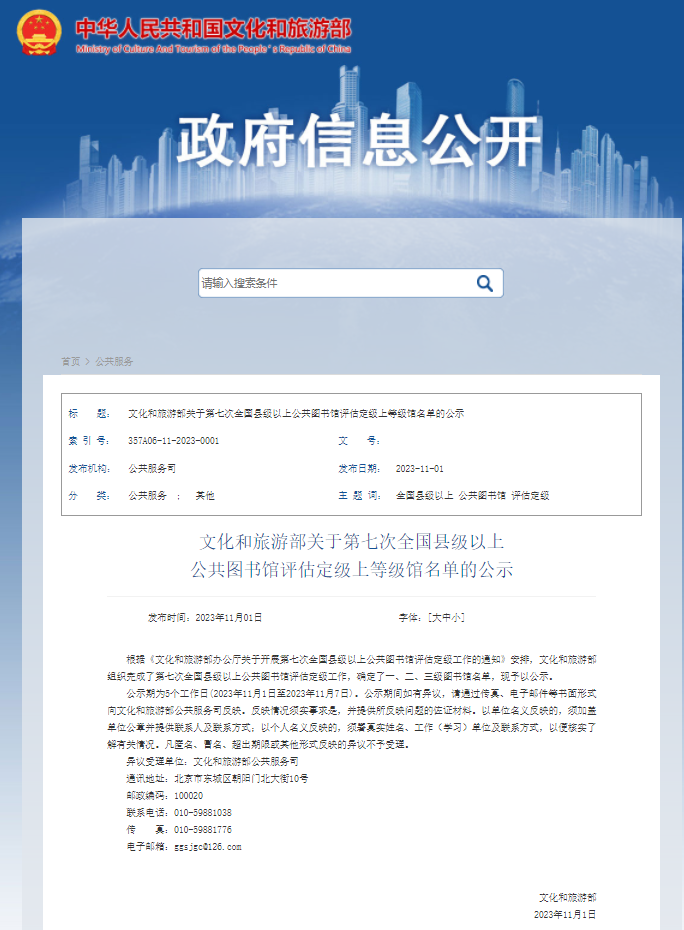
Task: Click publishing agency value 公共服务司
Action: [x=152, y=468]
